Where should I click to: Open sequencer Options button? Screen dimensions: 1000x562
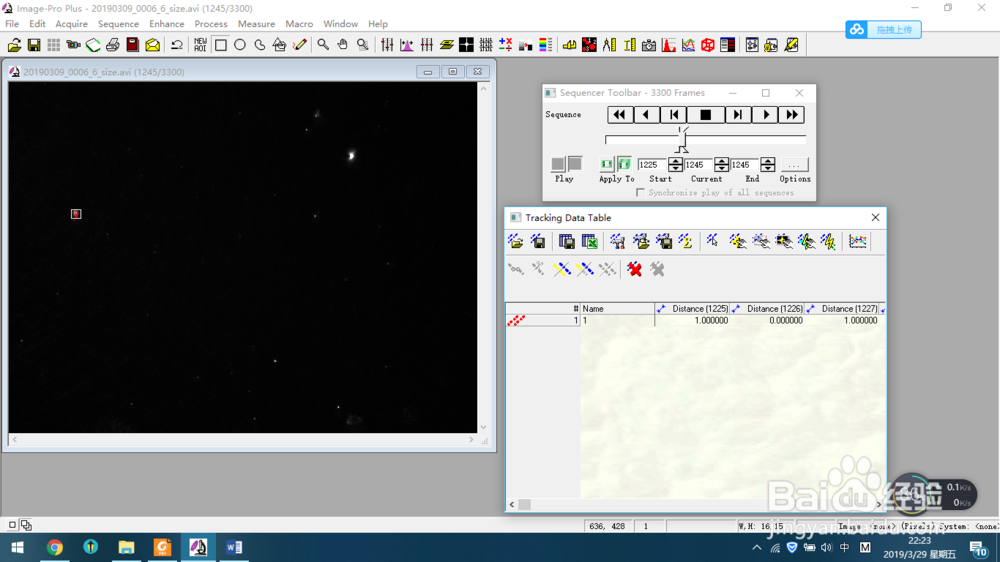(794, 165)
